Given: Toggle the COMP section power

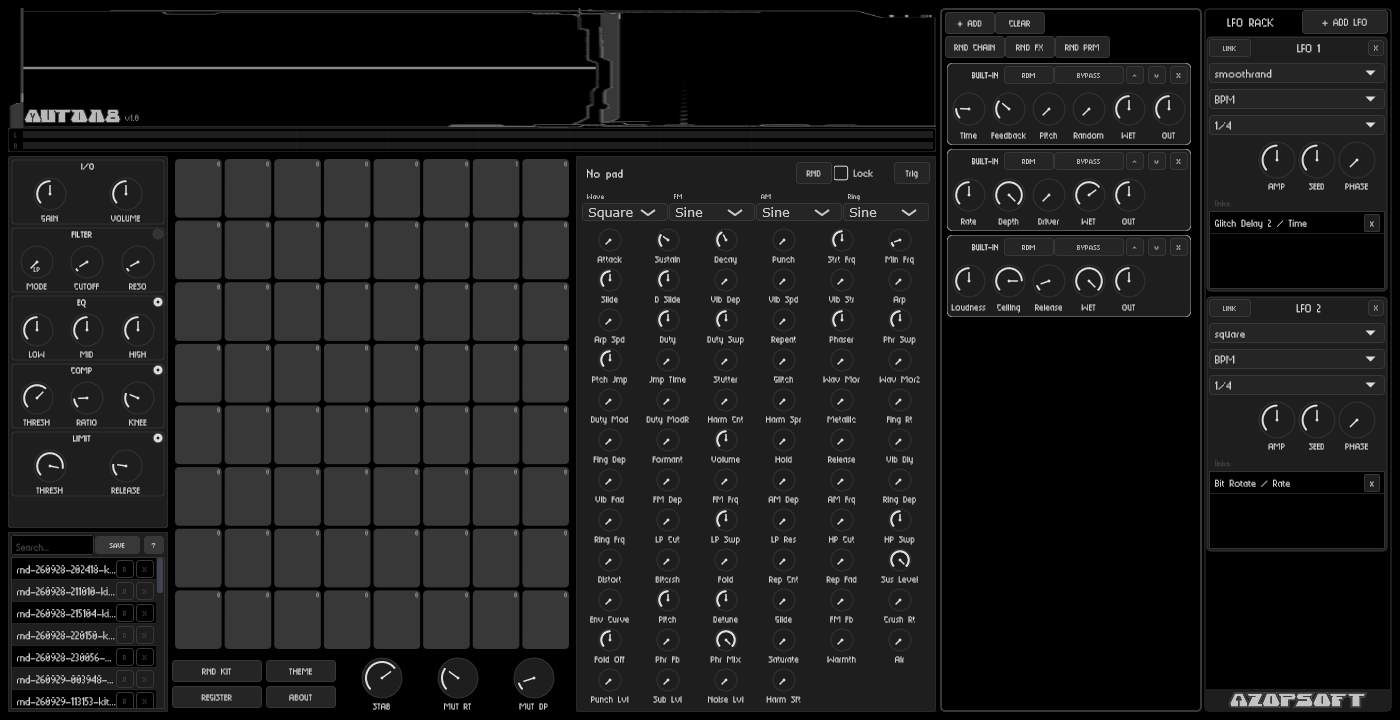Looking at the screenshot, I should pos(158,370).
